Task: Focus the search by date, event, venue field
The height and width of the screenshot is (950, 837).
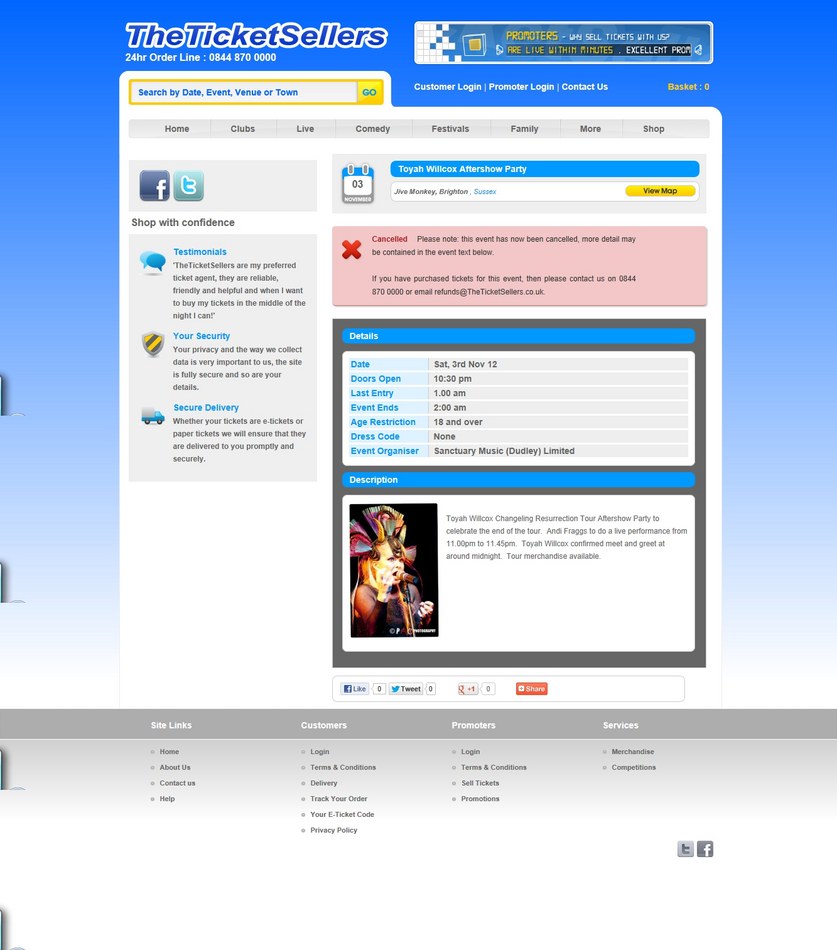Action: 244,92
